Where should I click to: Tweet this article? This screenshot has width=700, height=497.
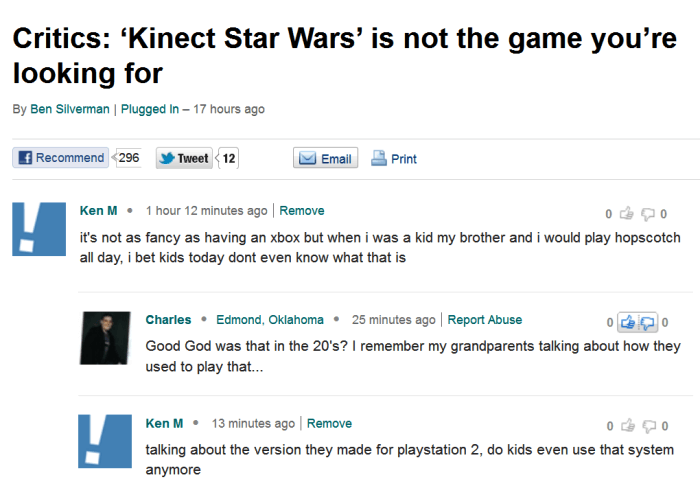click(x=184, y=158)
